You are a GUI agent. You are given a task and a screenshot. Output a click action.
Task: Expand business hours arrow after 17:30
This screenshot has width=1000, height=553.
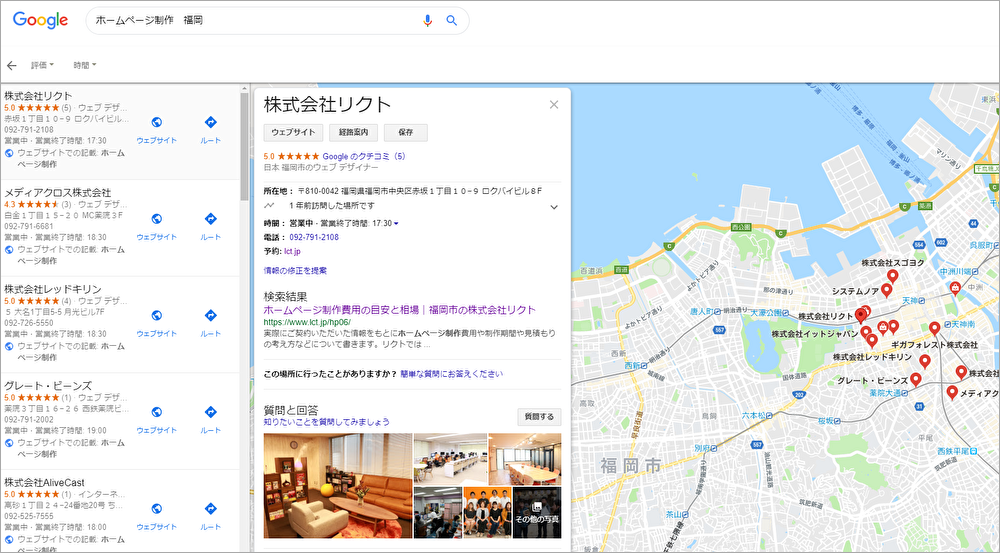pos(396,223)
